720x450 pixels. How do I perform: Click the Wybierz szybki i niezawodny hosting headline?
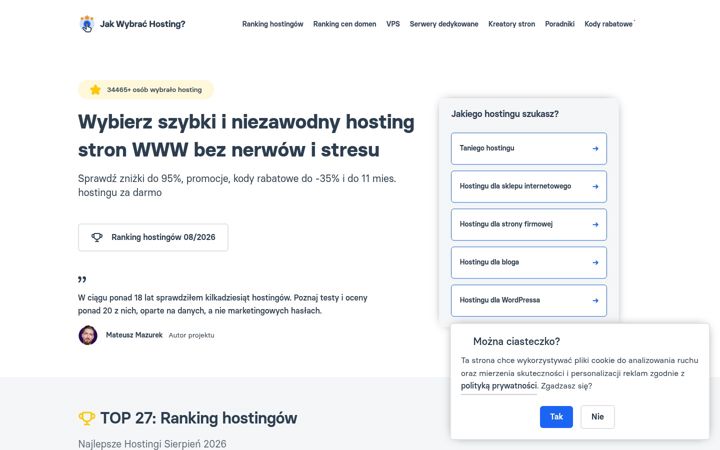(x=246, y=135)
